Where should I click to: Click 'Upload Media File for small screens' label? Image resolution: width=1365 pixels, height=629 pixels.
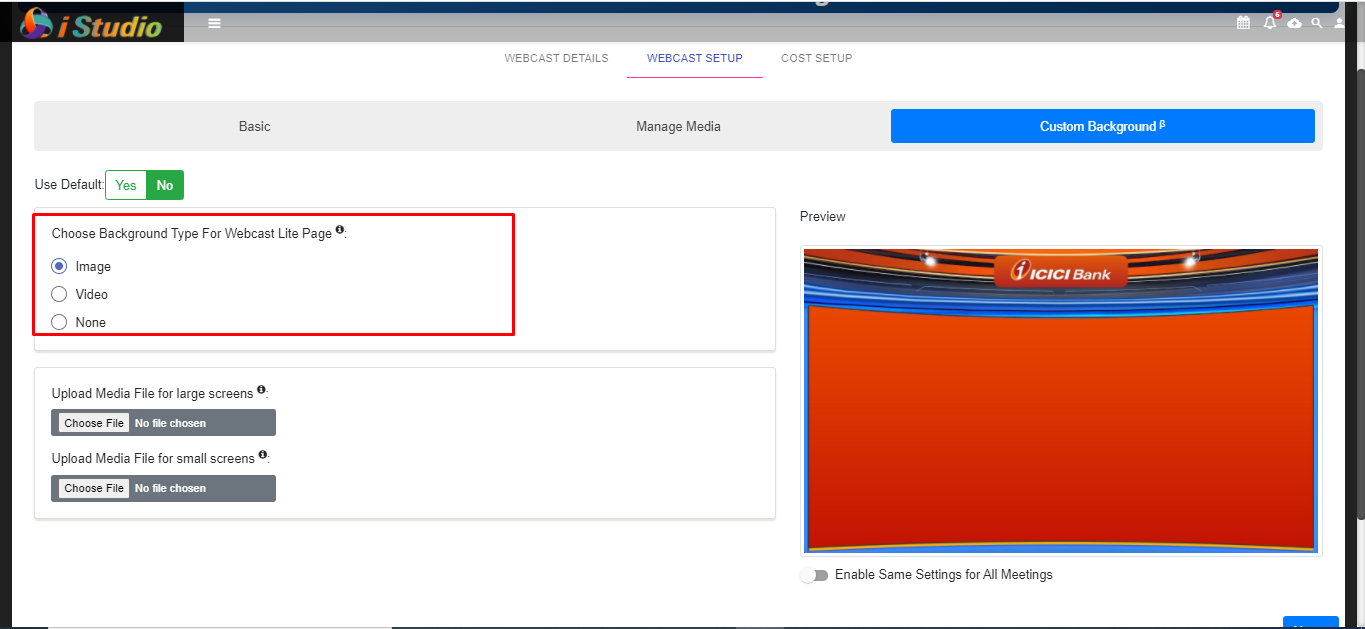click(x=153, y=458)
